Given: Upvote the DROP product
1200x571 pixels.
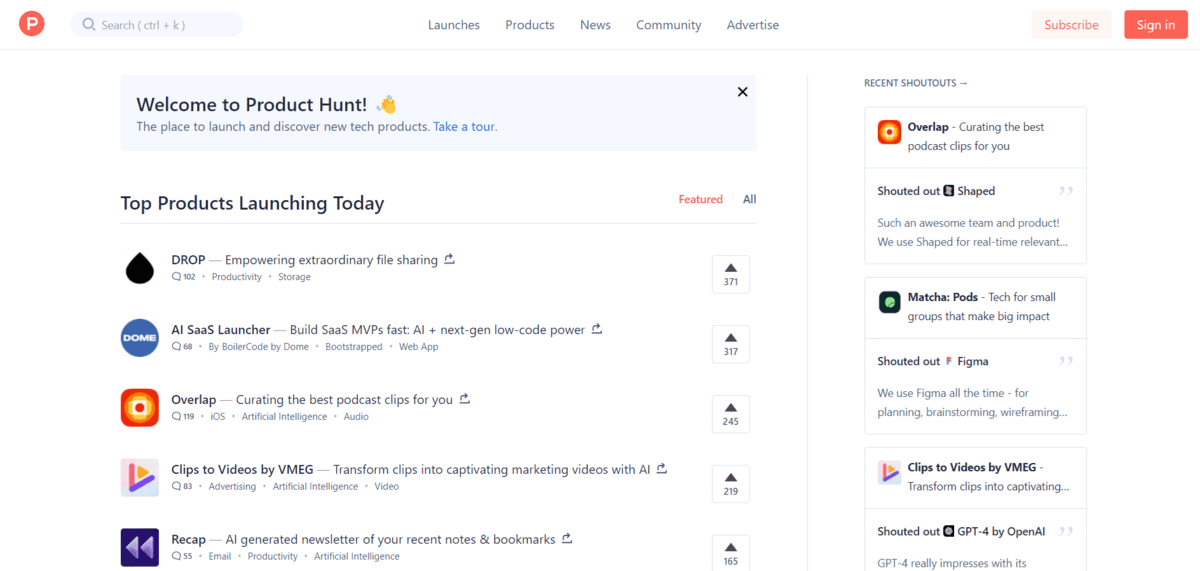Looking at the screenshot, I should [730, 274].
